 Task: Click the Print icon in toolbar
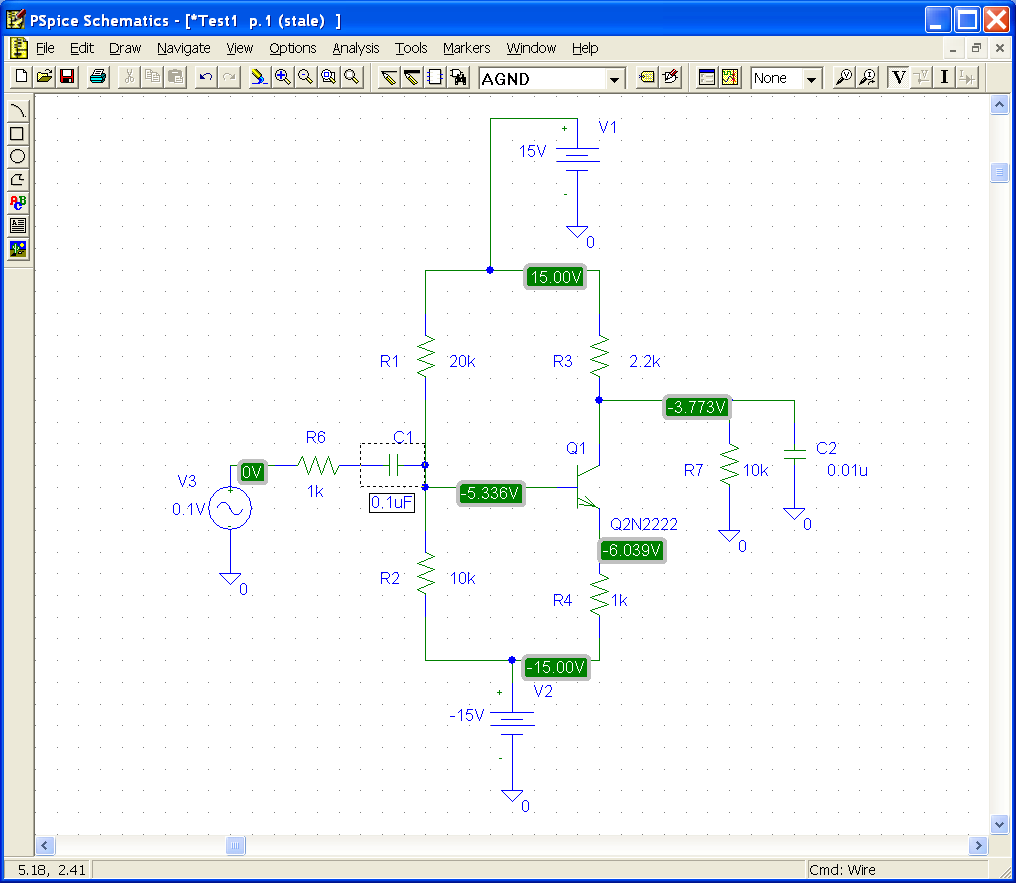point(98,77)
